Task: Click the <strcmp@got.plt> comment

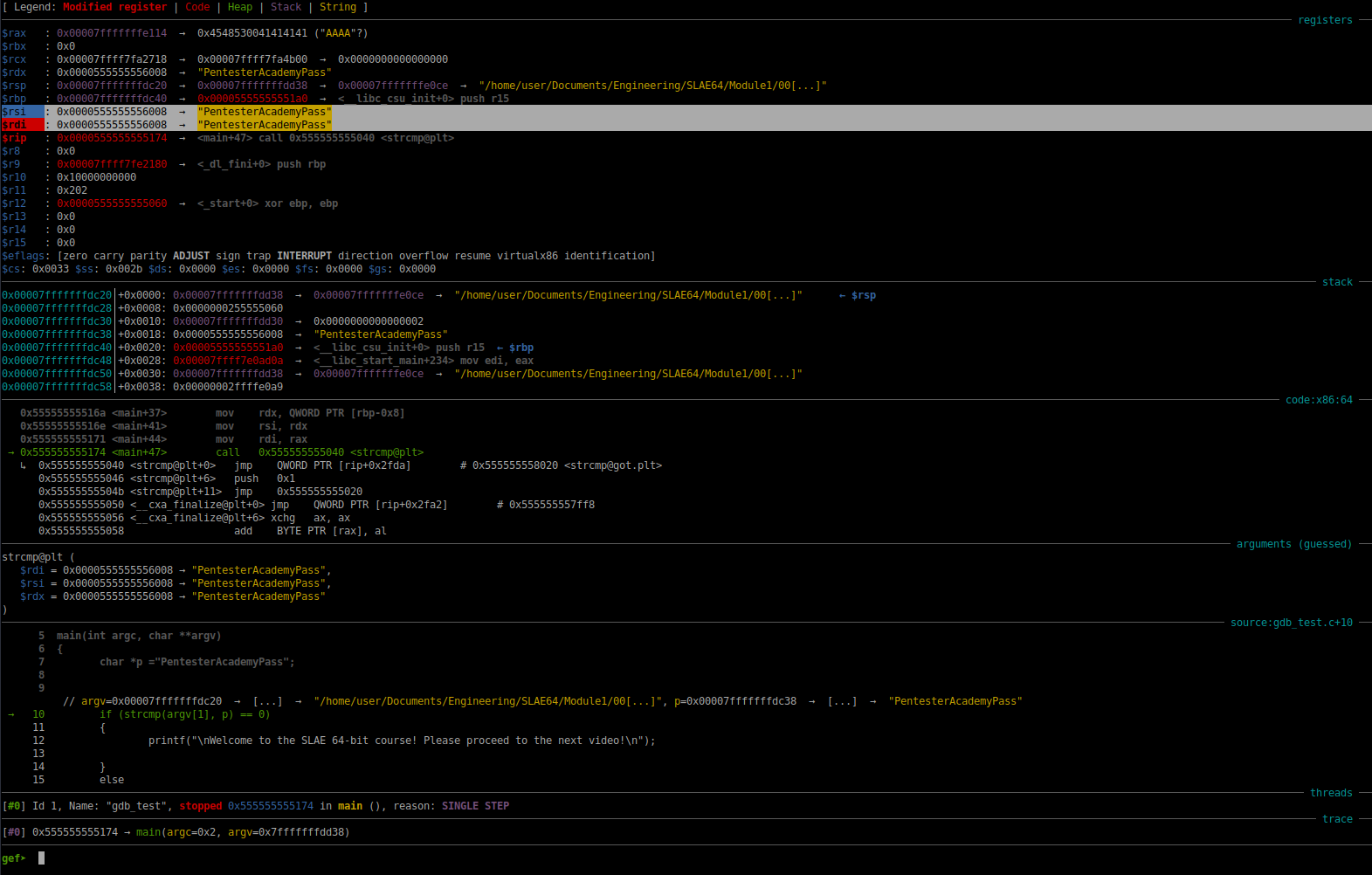Action: [613, 465]
